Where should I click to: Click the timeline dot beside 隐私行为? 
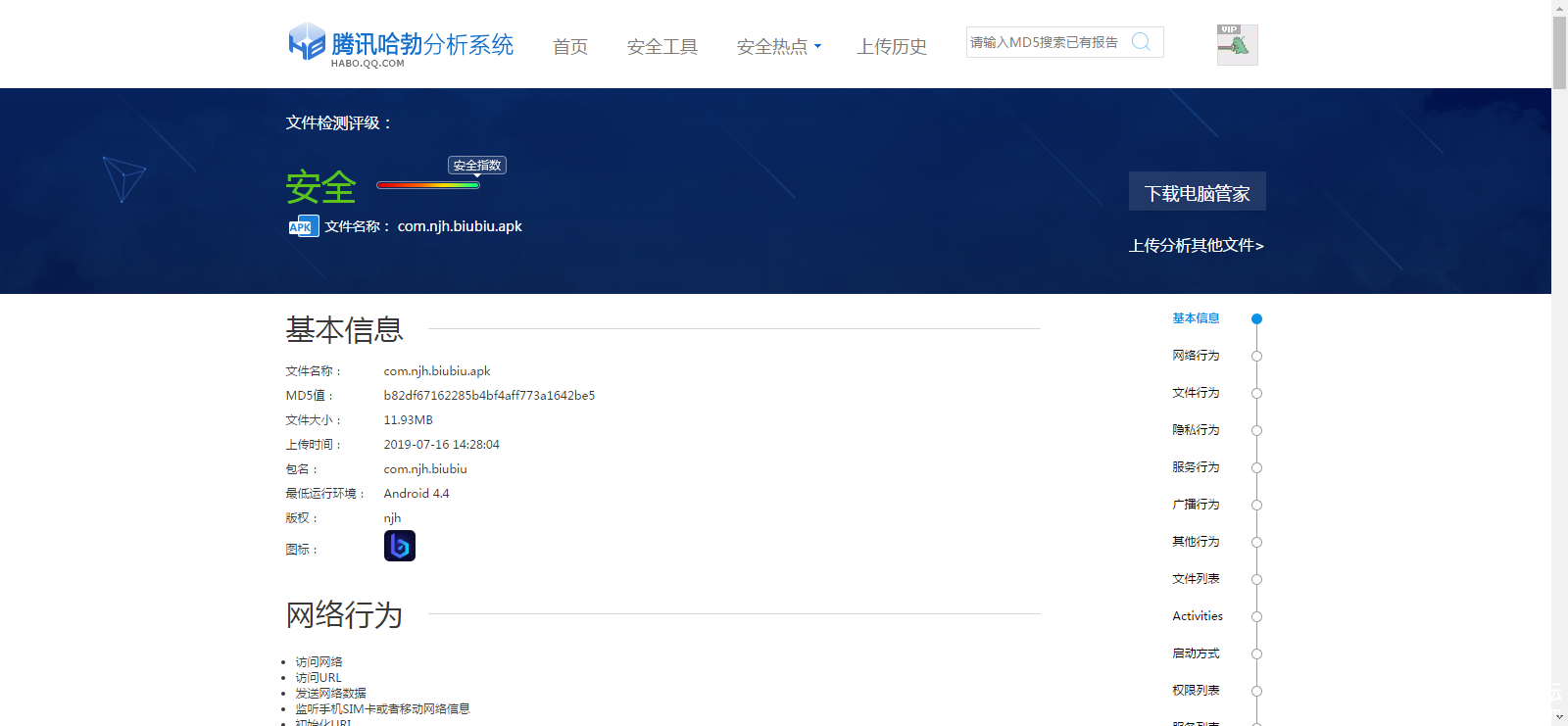1256,430
